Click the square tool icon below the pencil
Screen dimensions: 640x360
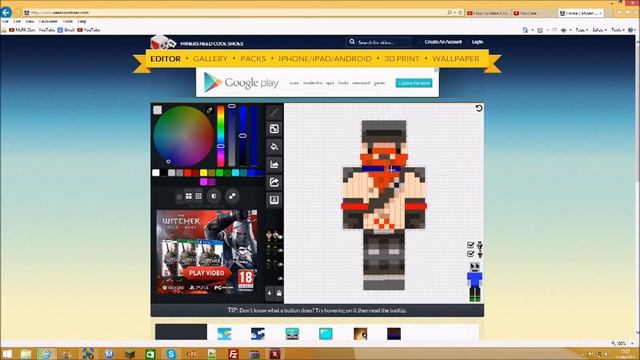click(x=274, y=129)
